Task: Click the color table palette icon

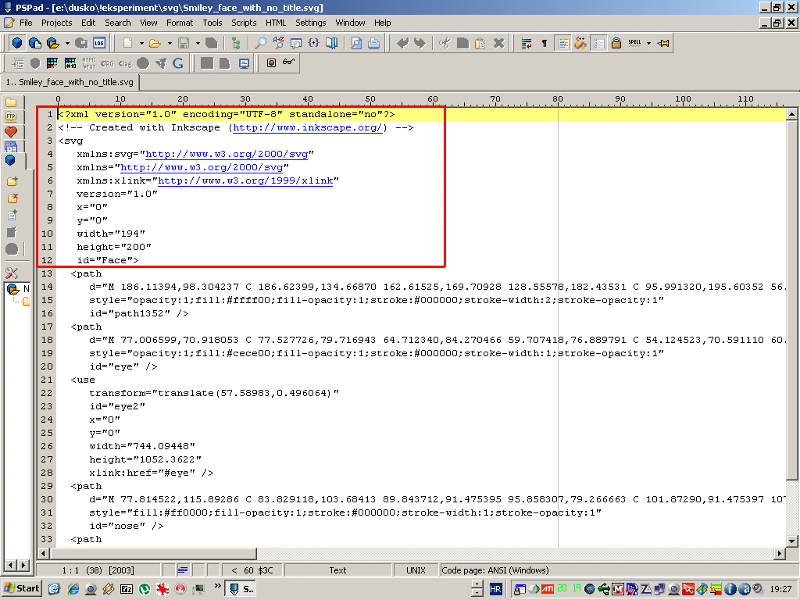Action: (52, 63)
